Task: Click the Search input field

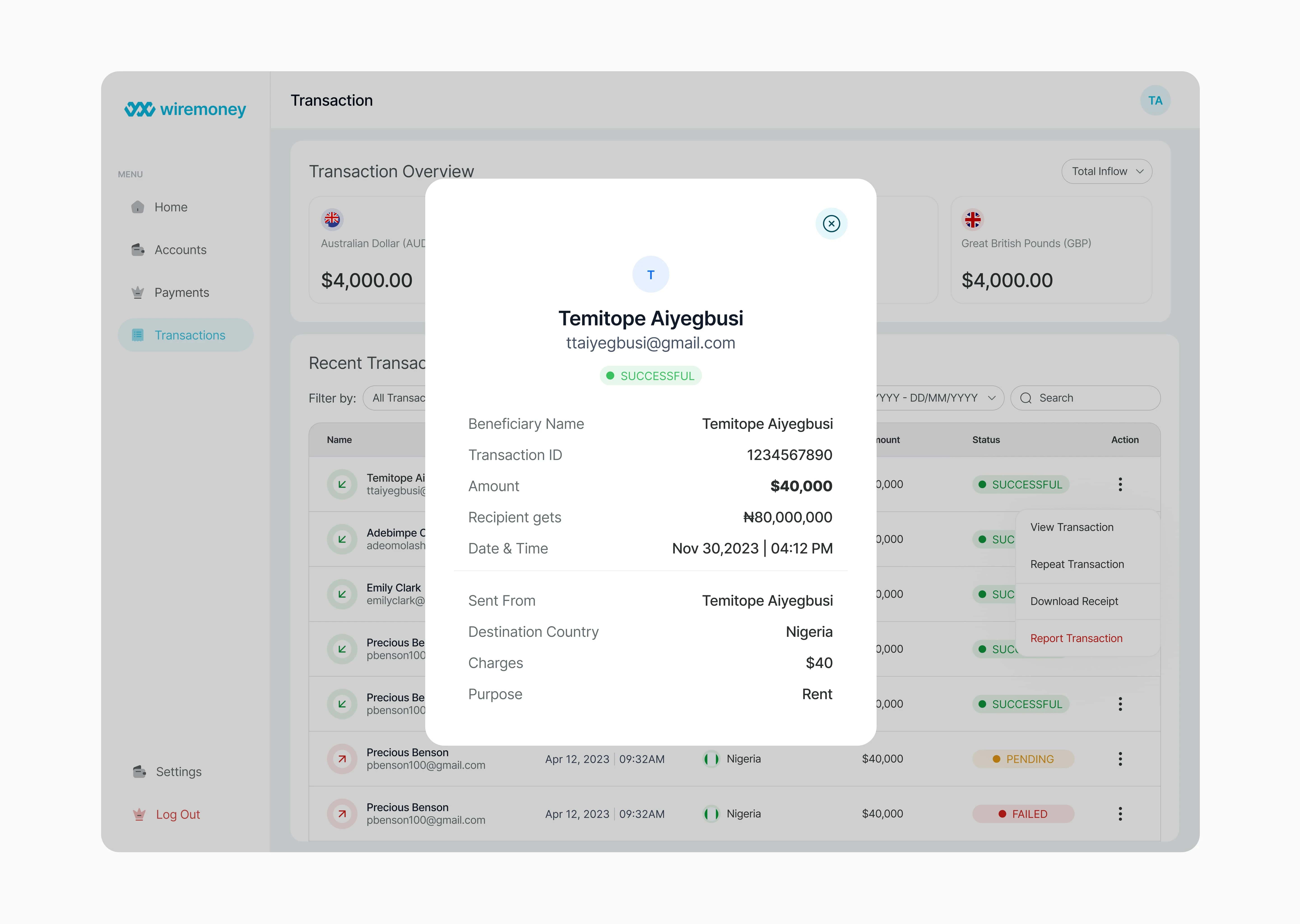Action: 1085,398
